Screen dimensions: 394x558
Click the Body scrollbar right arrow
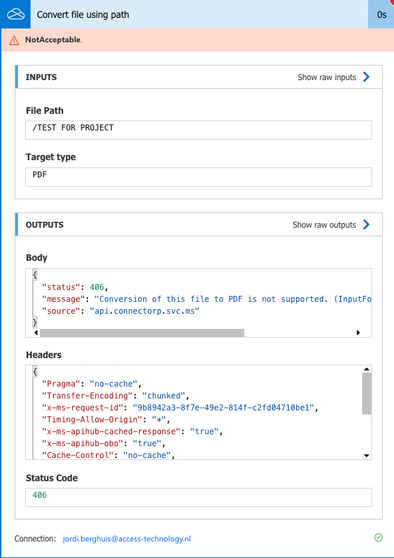tap(358, 333)
